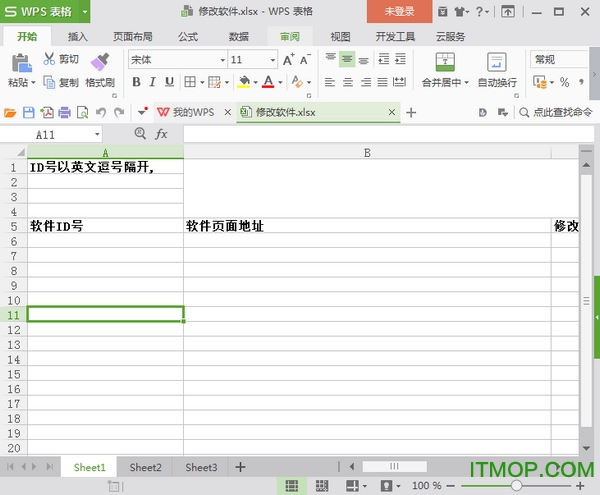This screenshot has height=495, width=600.
Task: Open the 数据 ribbon tab
Action: tap(238, 37)
